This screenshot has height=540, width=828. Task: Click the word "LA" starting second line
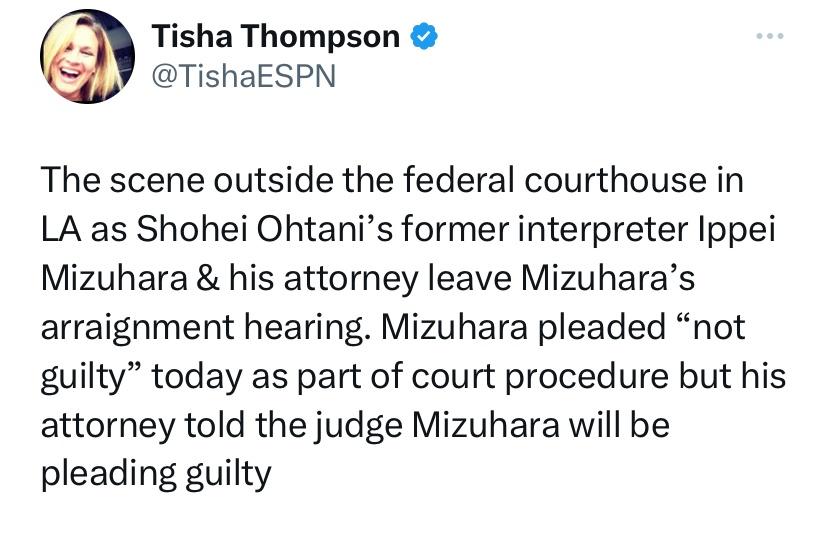[61, 230]
